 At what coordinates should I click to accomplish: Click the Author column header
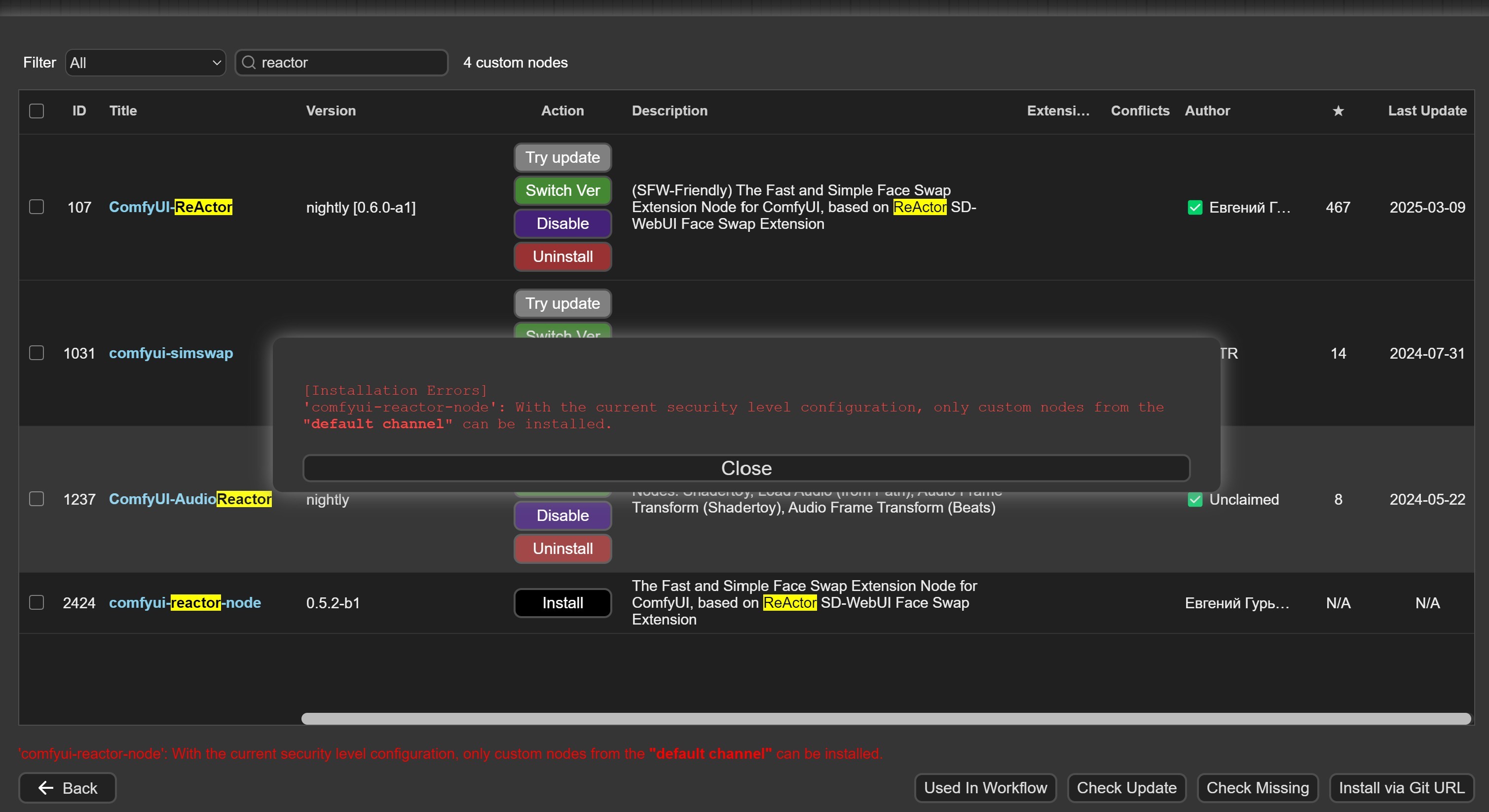tap(1207, 111)
